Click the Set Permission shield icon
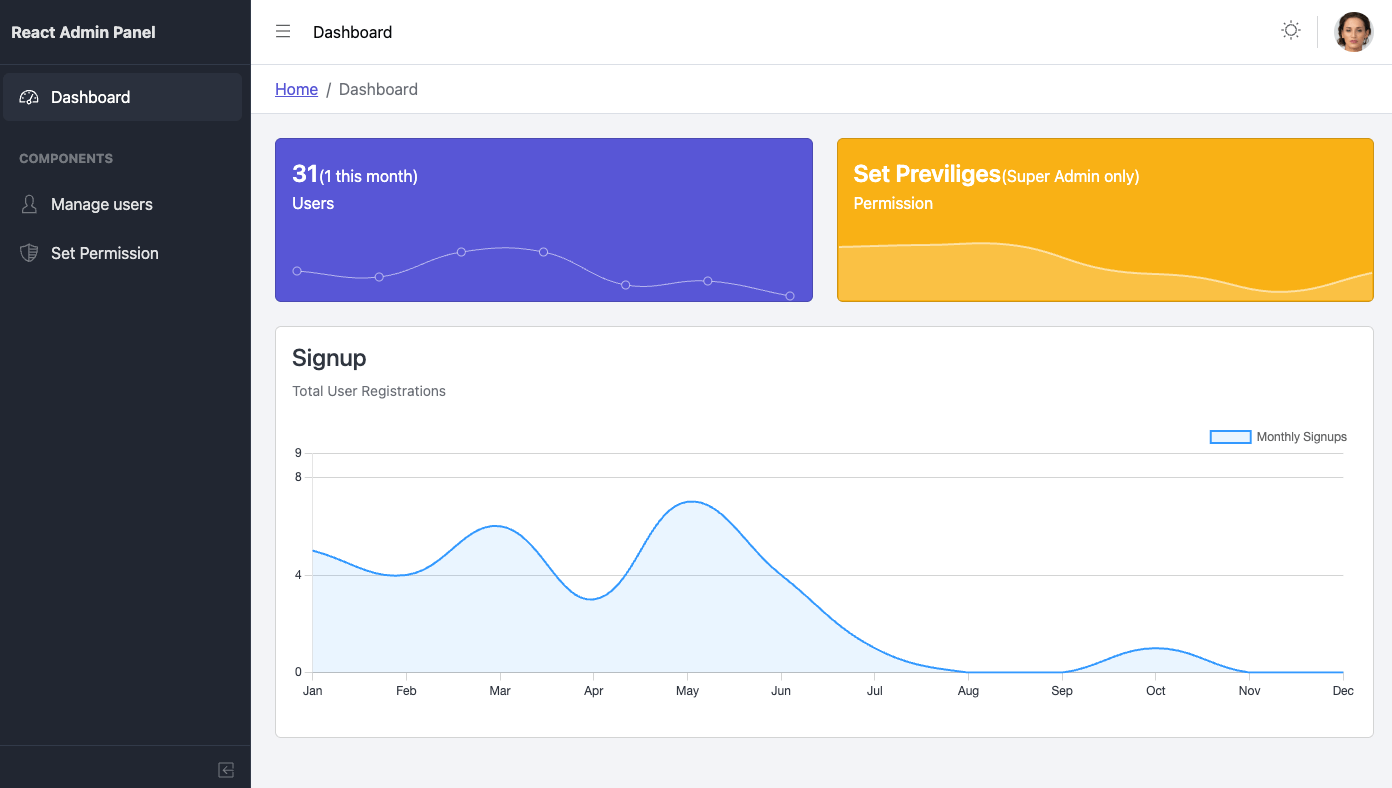This screenshot has height=788, width=1392. [29, 253]
